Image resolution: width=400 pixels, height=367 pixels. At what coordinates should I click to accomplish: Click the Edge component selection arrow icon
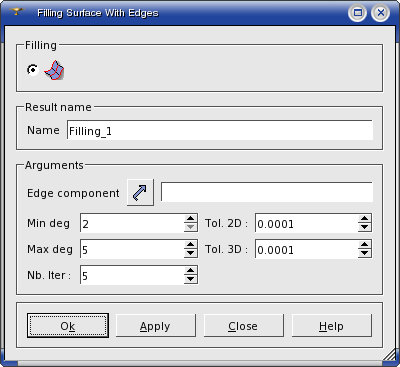pyautogui.click(x=140, y=192)
